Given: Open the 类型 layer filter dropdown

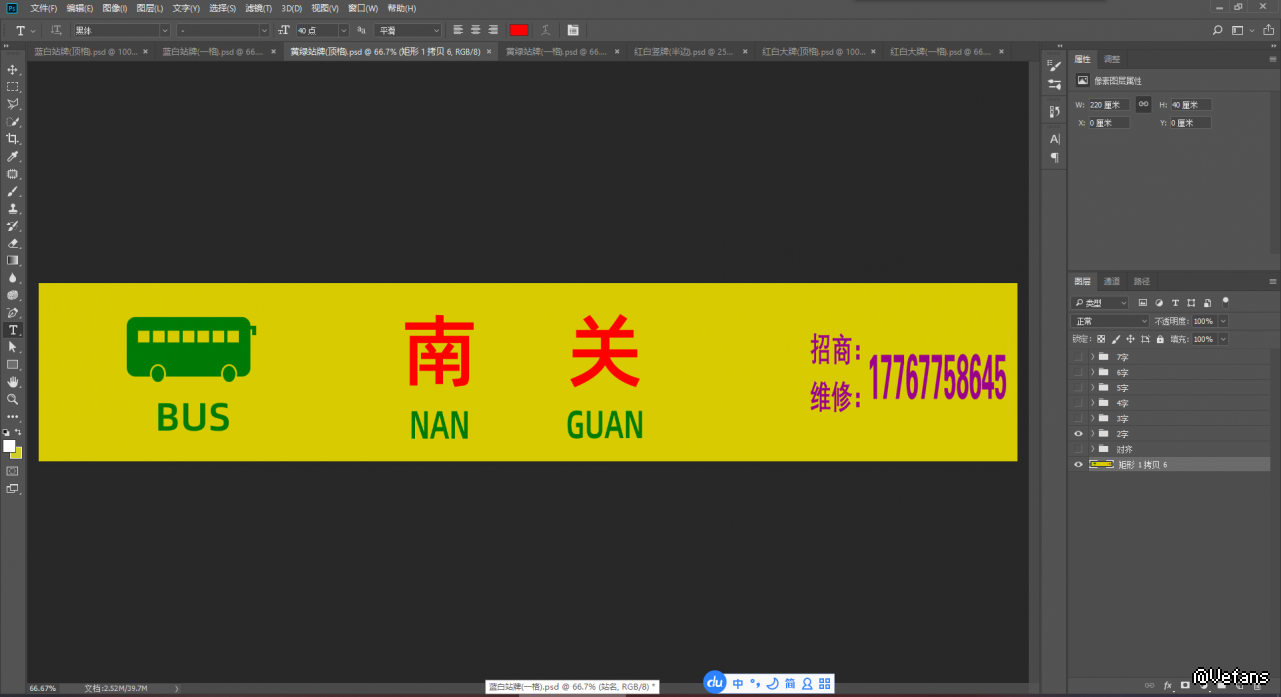Looking at the screenshot, I should (1100, 303).
